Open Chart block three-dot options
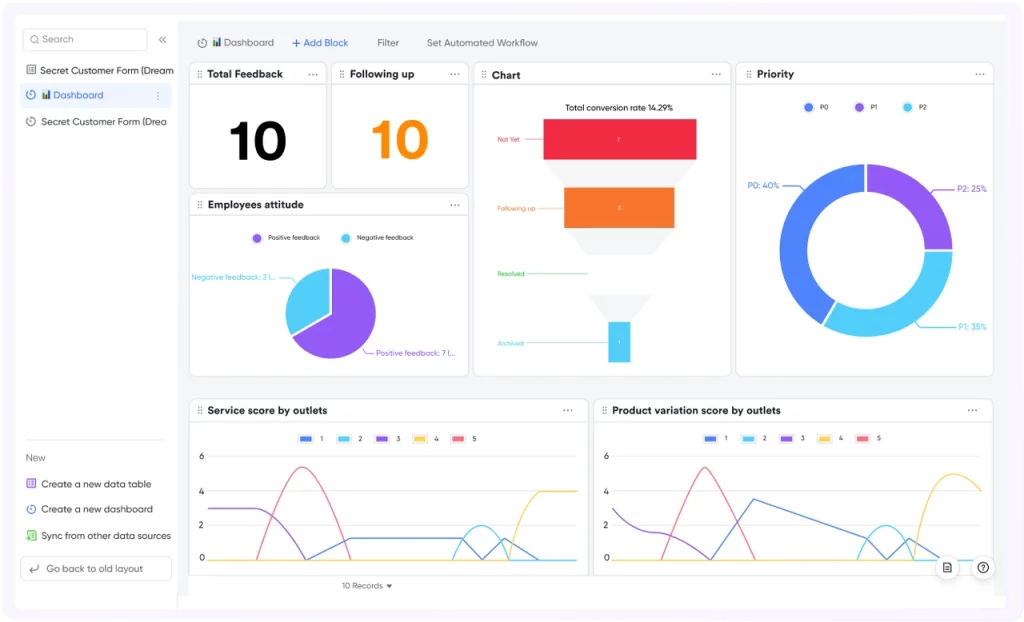This screenshot has width=1024, height=622. (716, 74)
